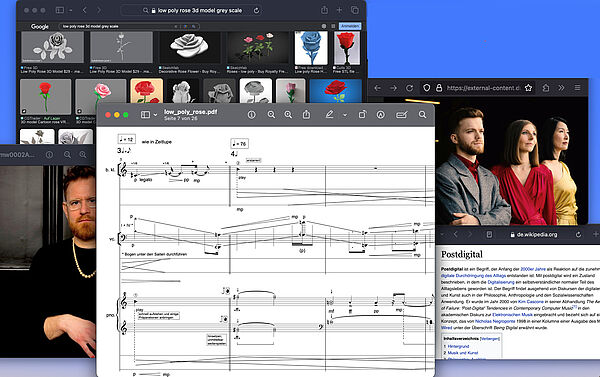
Task: Toggle Markup toolbar in low_poly_rose.pdf window
Action: tap(380, 114)
